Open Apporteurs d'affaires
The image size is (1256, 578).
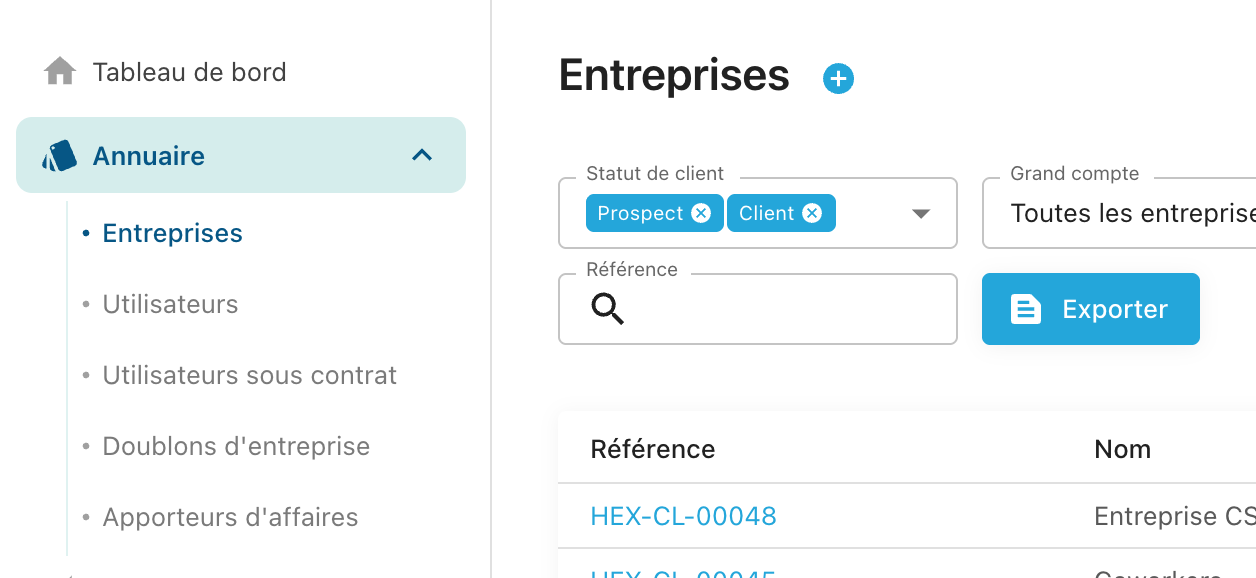(x=230, y=517)
